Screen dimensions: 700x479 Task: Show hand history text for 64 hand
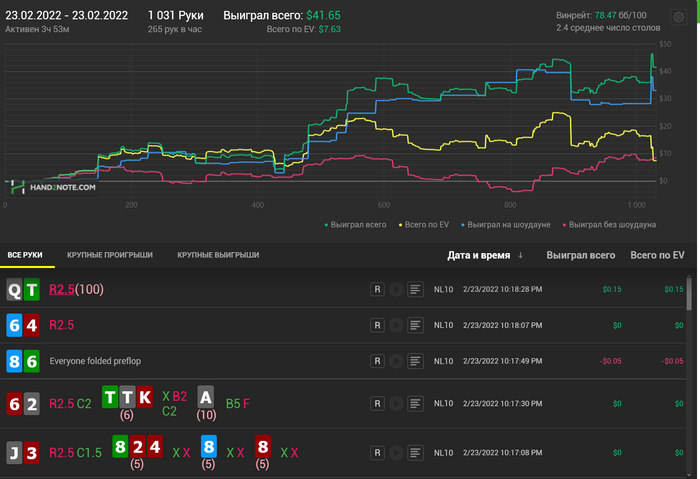click(x=415, y=325)
